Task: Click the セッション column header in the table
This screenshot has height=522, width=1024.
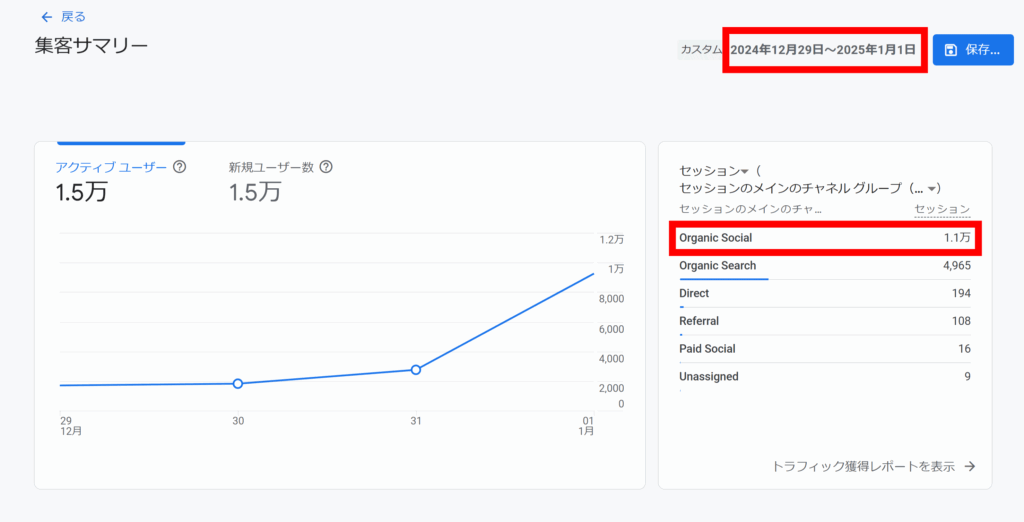Action: (x=941, y=209)
